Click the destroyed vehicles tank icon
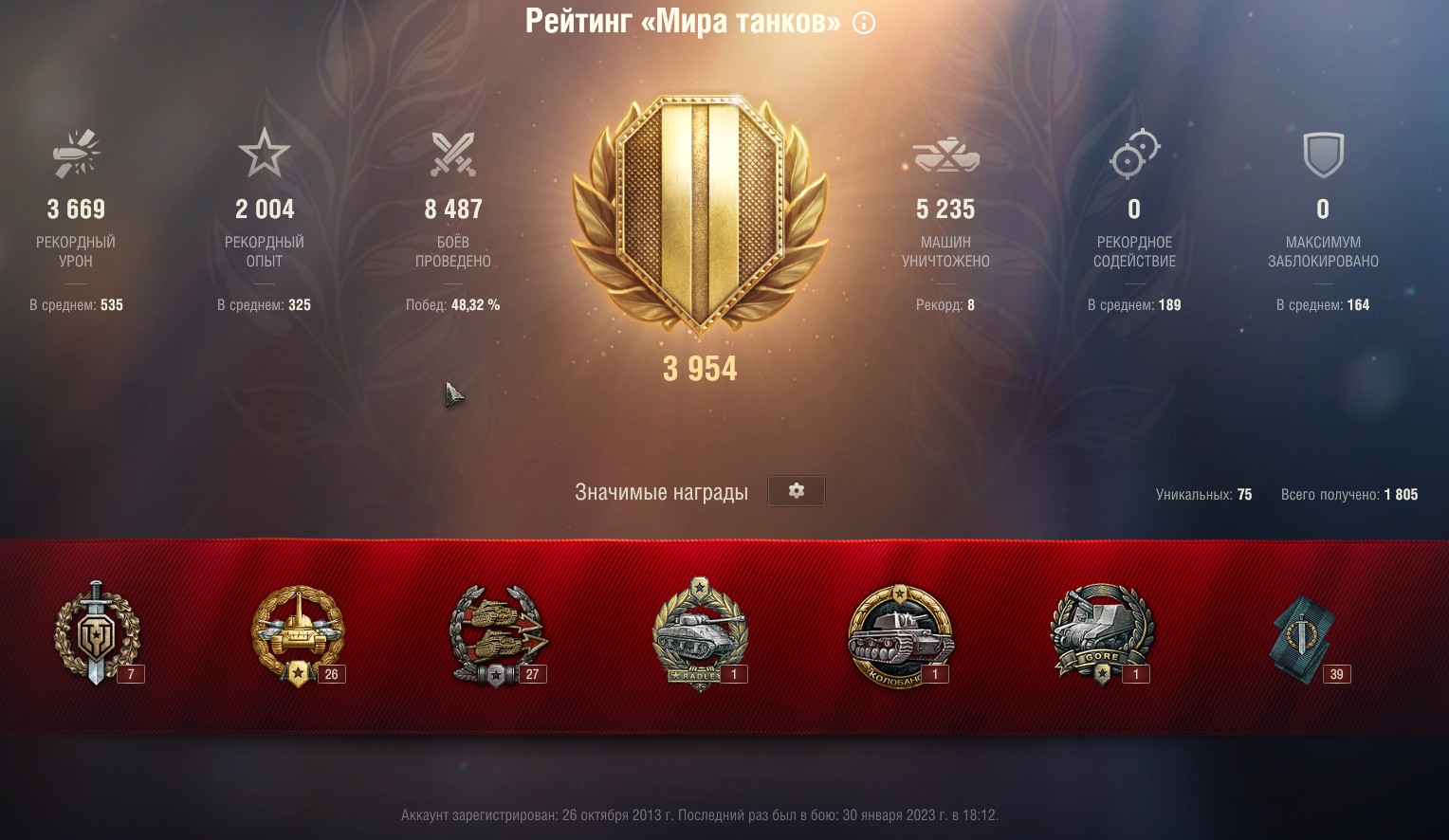1449x840 pixels. click(x=945, y=155)
